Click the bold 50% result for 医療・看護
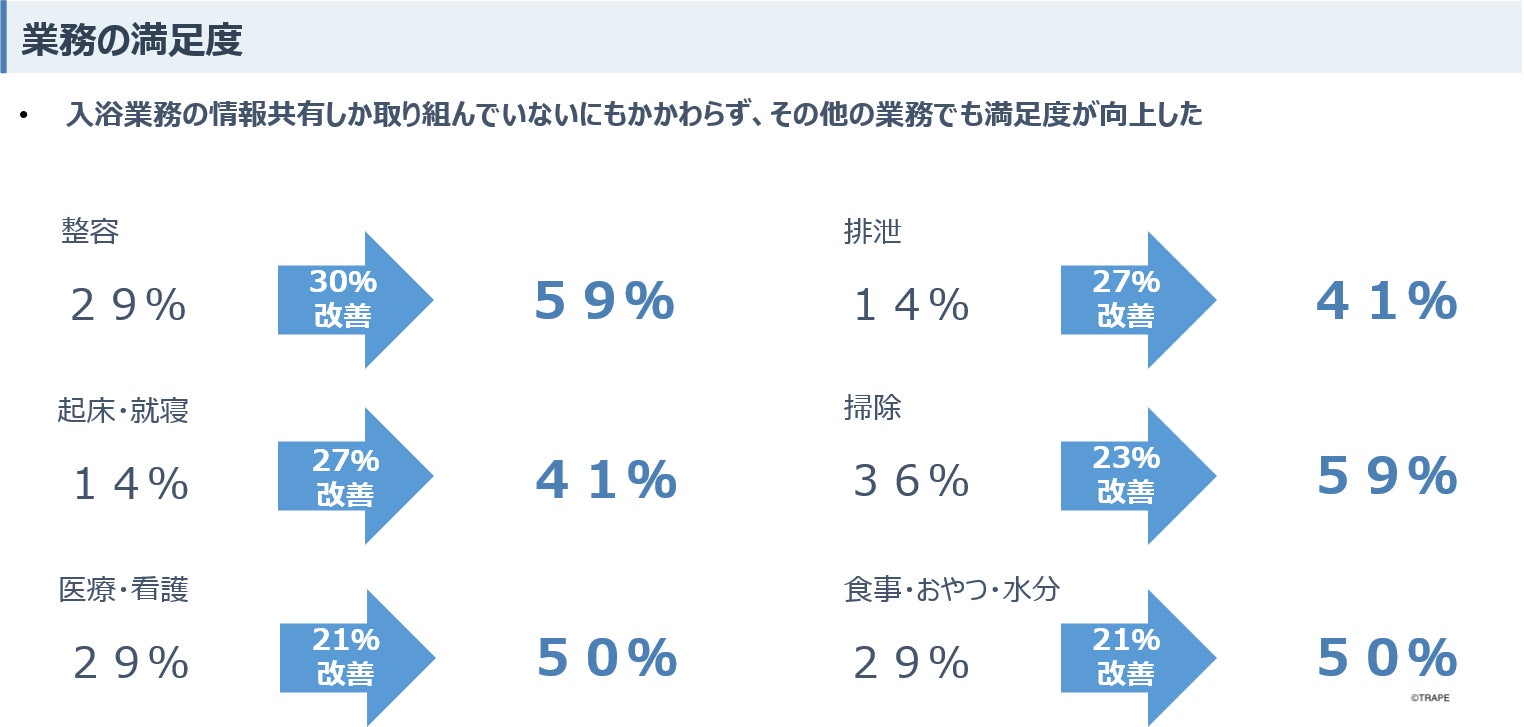The width and height of the screenshot is (1524, 727). click(x=607, y=658)
